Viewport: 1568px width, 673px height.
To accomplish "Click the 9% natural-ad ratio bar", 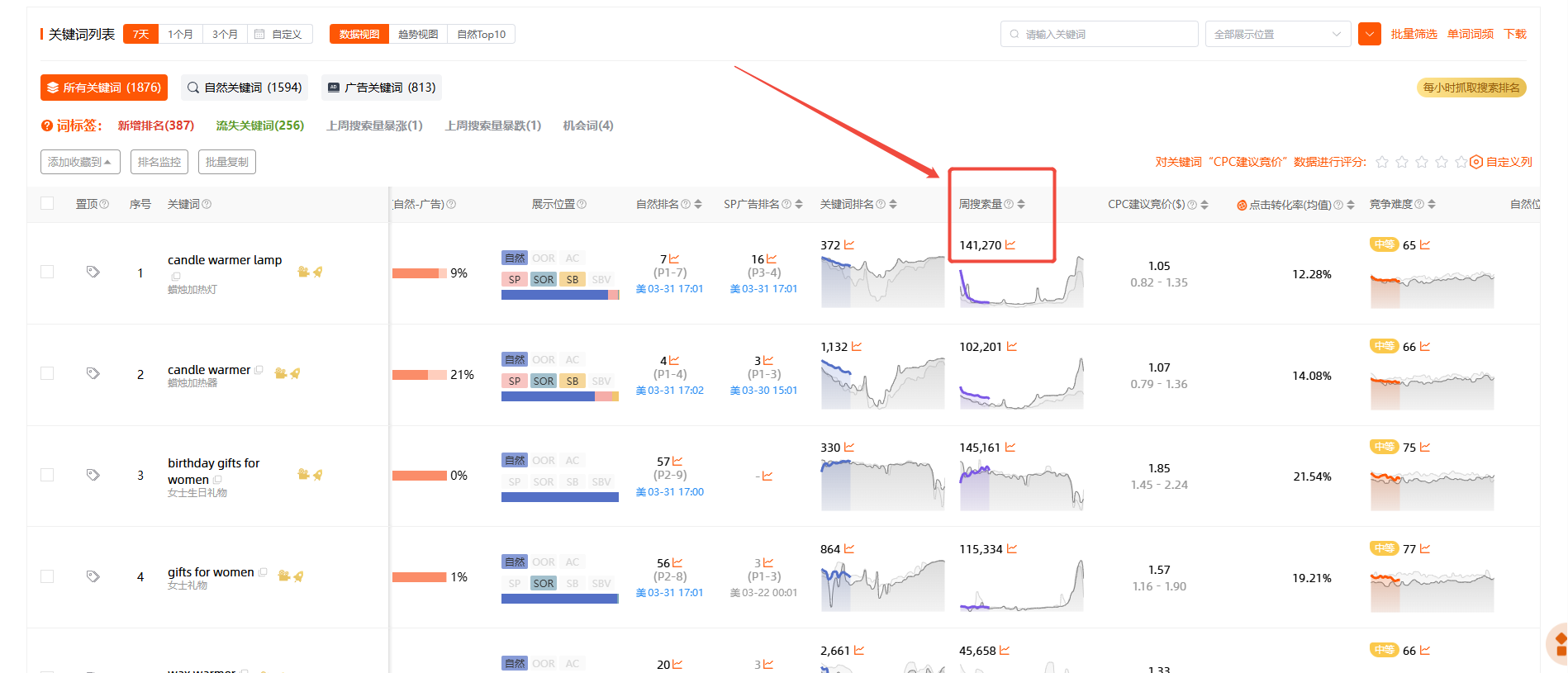I will 420,273.
